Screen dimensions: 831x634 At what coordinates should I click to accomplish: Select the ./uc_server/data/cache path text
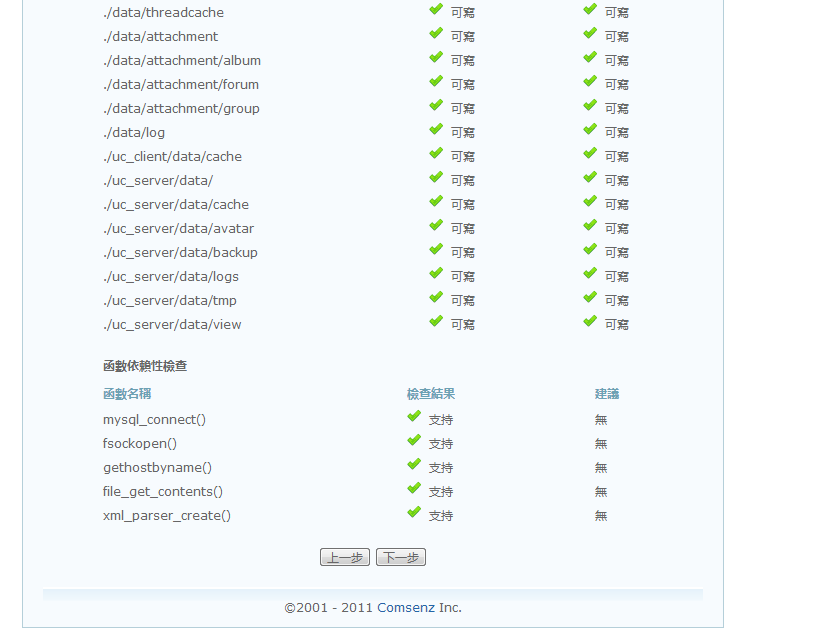176,205
